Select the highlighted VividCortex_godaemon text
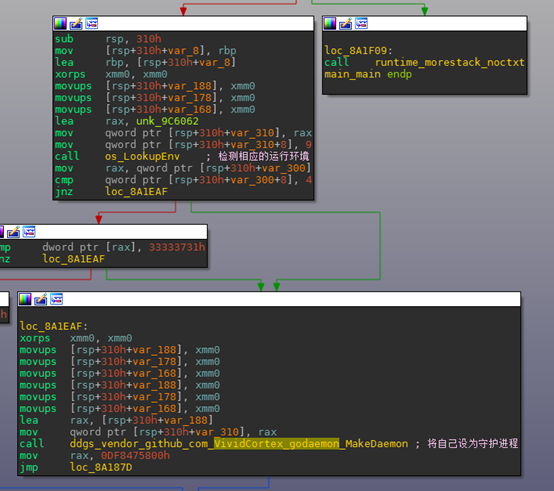The image size is (554, 491). click(276, 443)
